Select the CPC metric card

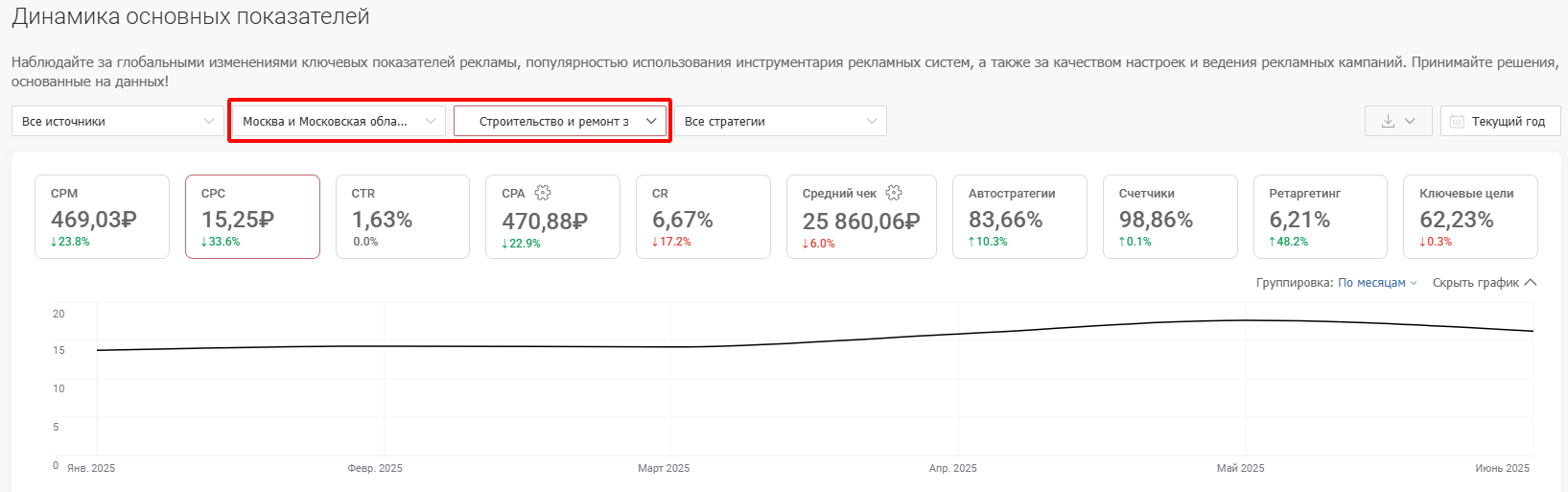click(x=252, y=217)
